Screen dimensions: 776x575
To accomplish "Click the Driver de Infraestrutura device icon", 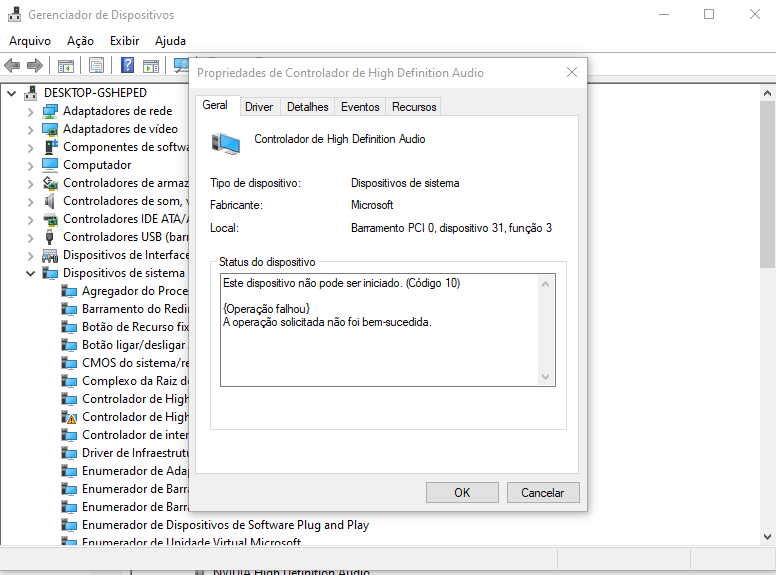I will click(69, 453).
